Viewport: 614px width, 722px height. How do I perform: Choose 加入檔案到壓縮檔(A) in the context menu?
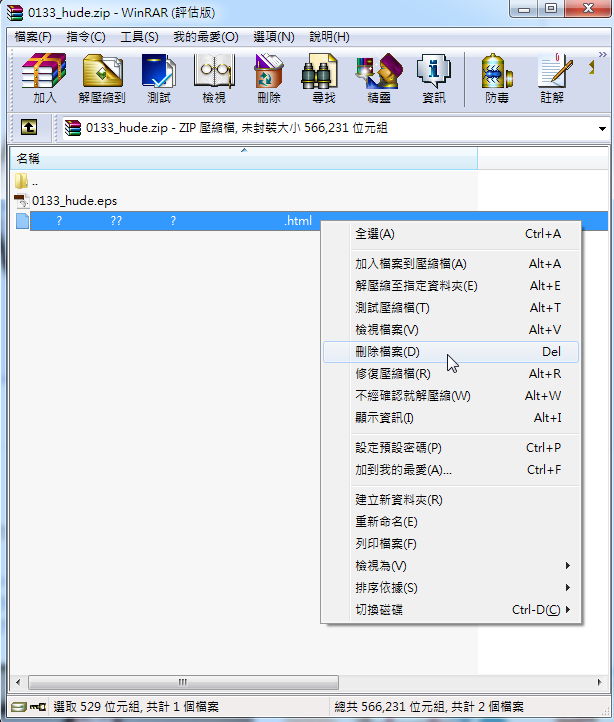451,264
